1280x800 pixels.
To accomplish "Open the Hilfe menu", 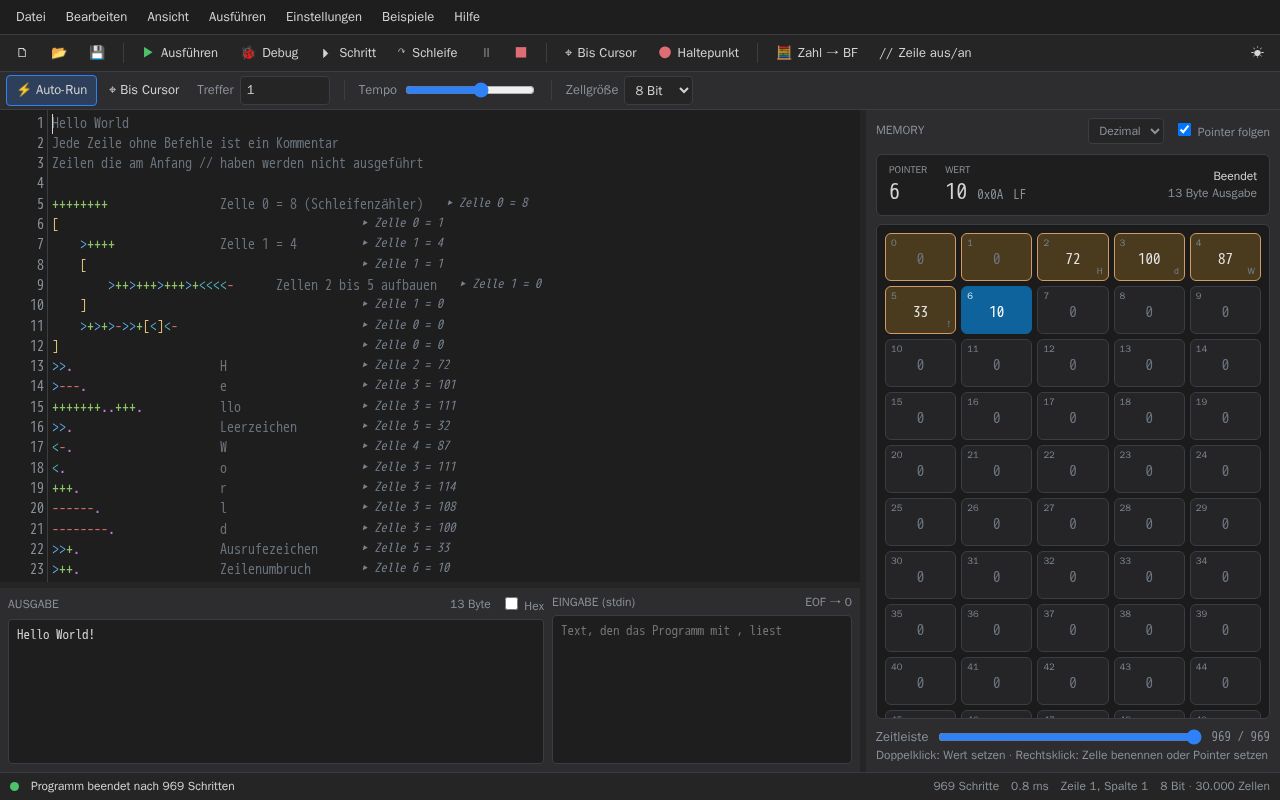I will 467,17.
